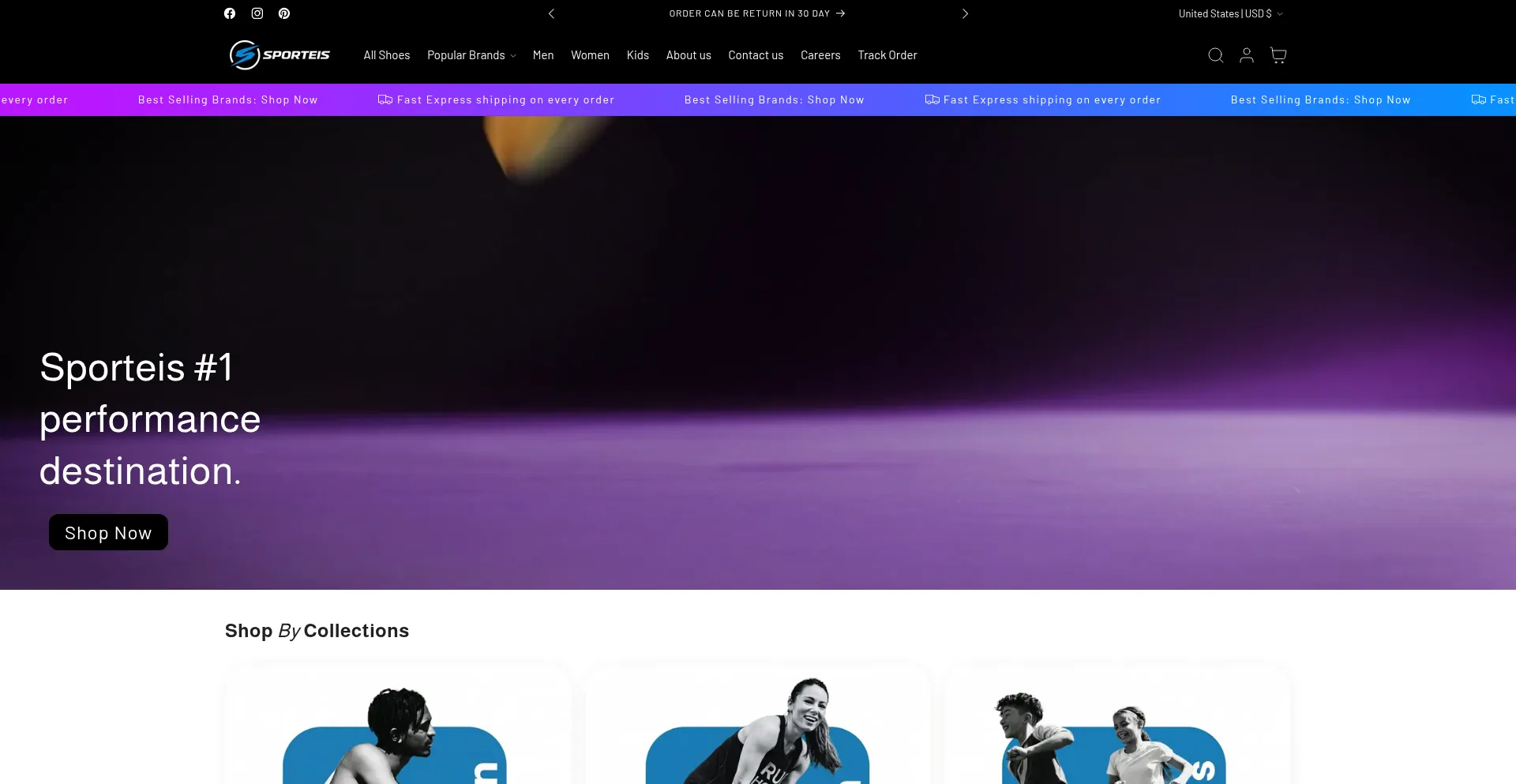Open country selector United States | USD $

pos(1230,13)
